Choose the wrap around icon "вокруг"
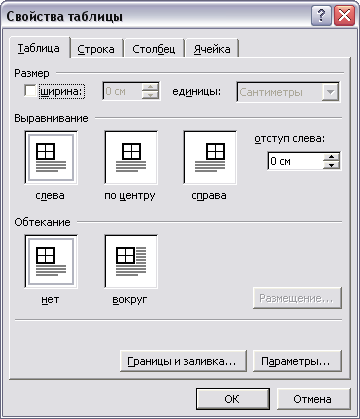This screenshot has height=419, width=360. [x=131, y=261]
